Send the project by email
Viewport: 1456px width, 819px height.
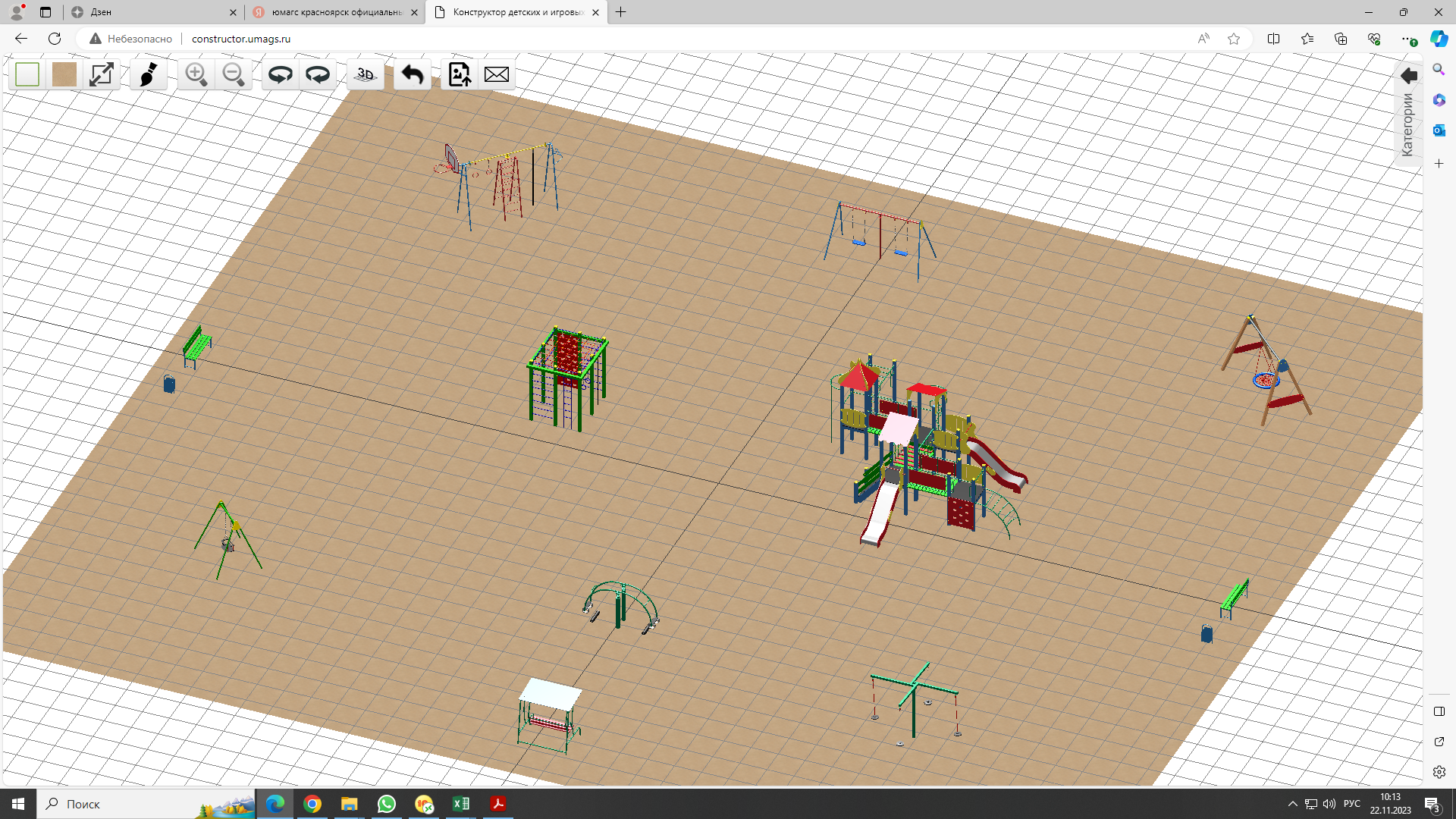point(497,74)
